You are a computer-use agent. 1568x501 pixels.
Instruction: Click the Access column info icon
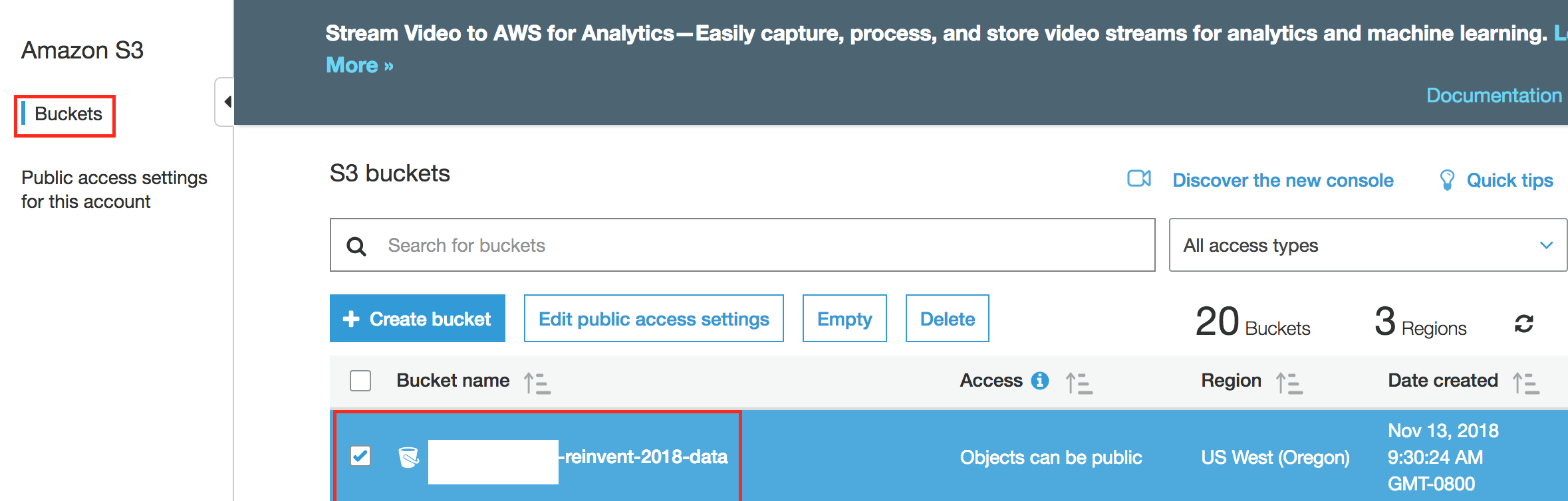[x=1040, y=381]
